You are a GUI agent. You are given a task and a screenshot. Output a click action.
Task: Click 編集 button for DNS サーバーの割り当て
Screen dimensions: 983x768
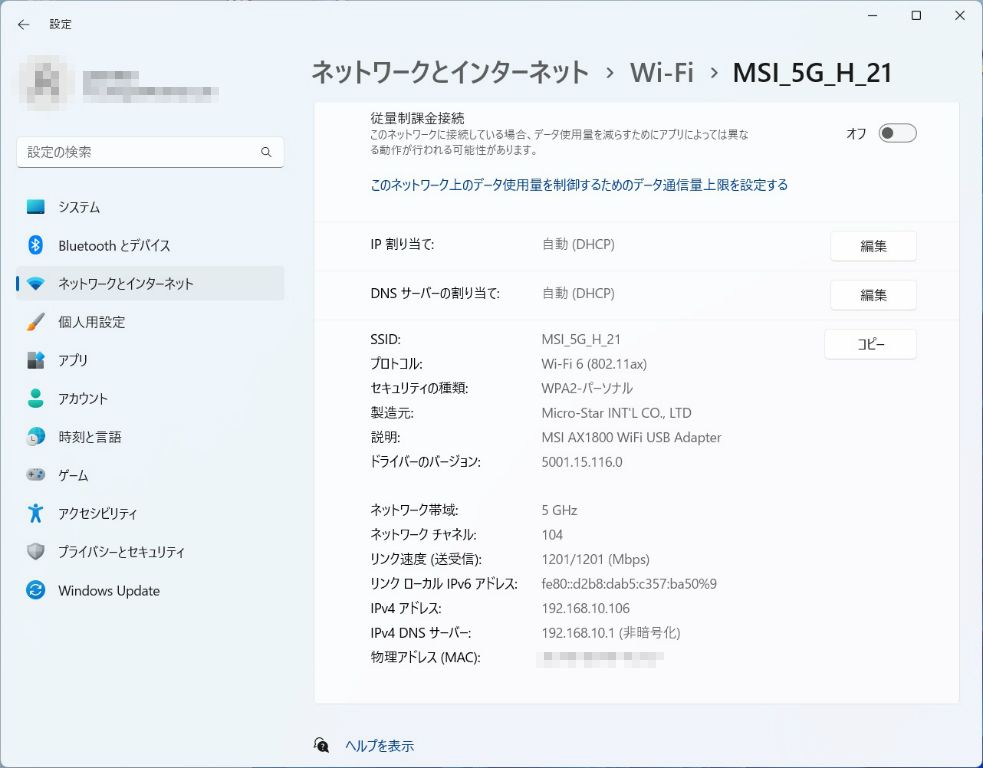pyautogui.click(x=873, y=295)
